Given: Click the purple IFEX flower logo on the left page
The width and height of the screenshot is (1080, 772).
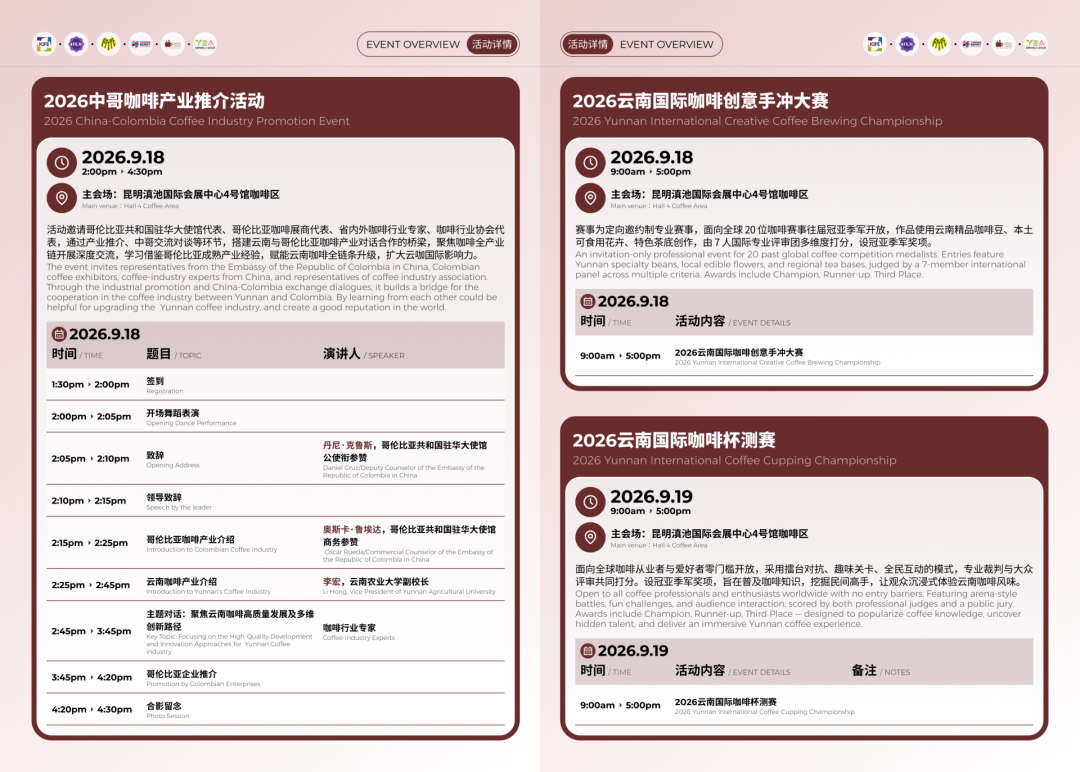Looking at the screenshot, I should pos(76,44).
